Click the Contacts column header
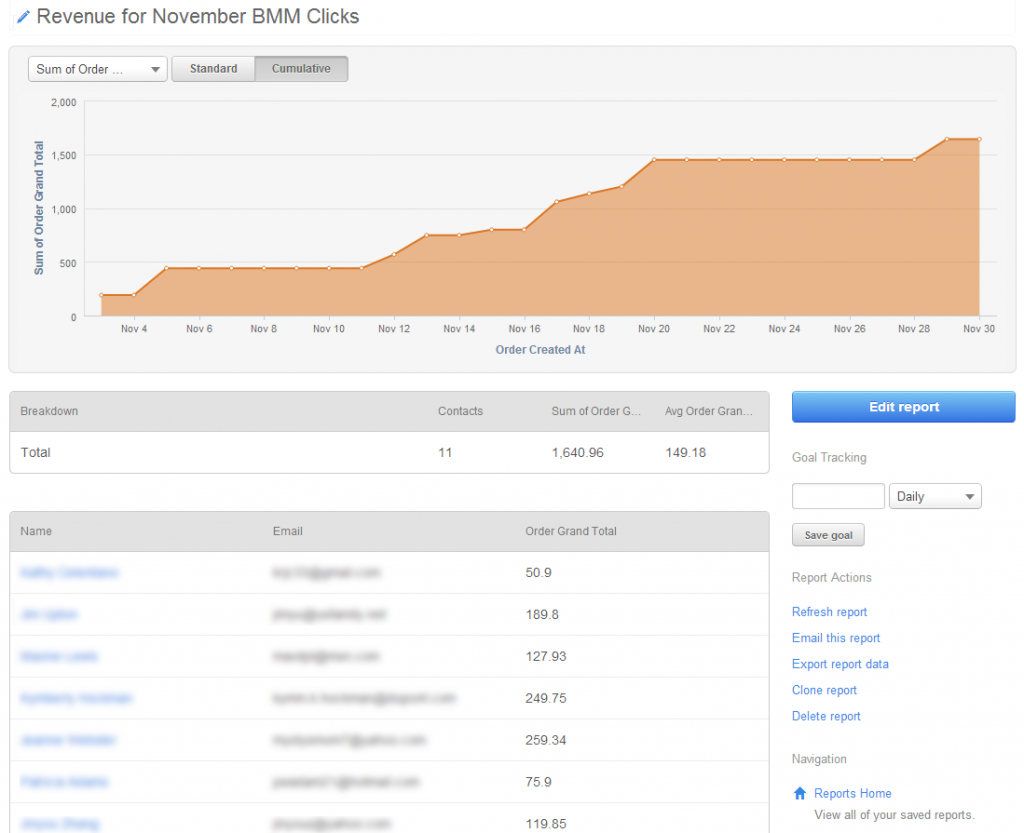 tap(460, 411)
